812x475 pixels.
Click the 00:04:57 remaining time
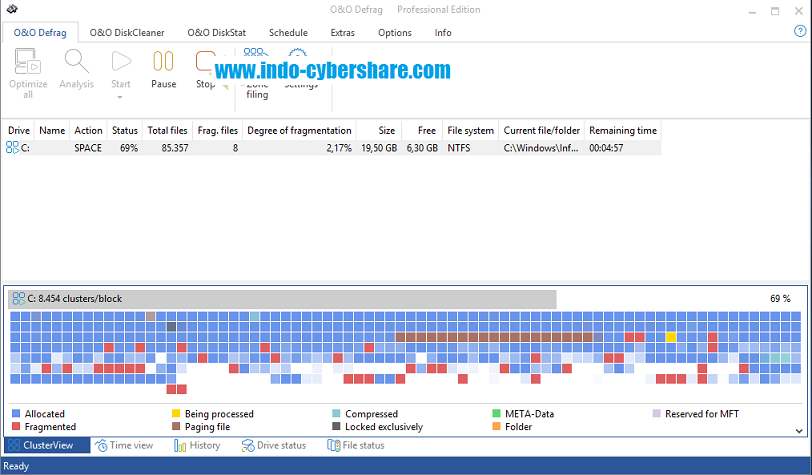[x=606, y=148]
